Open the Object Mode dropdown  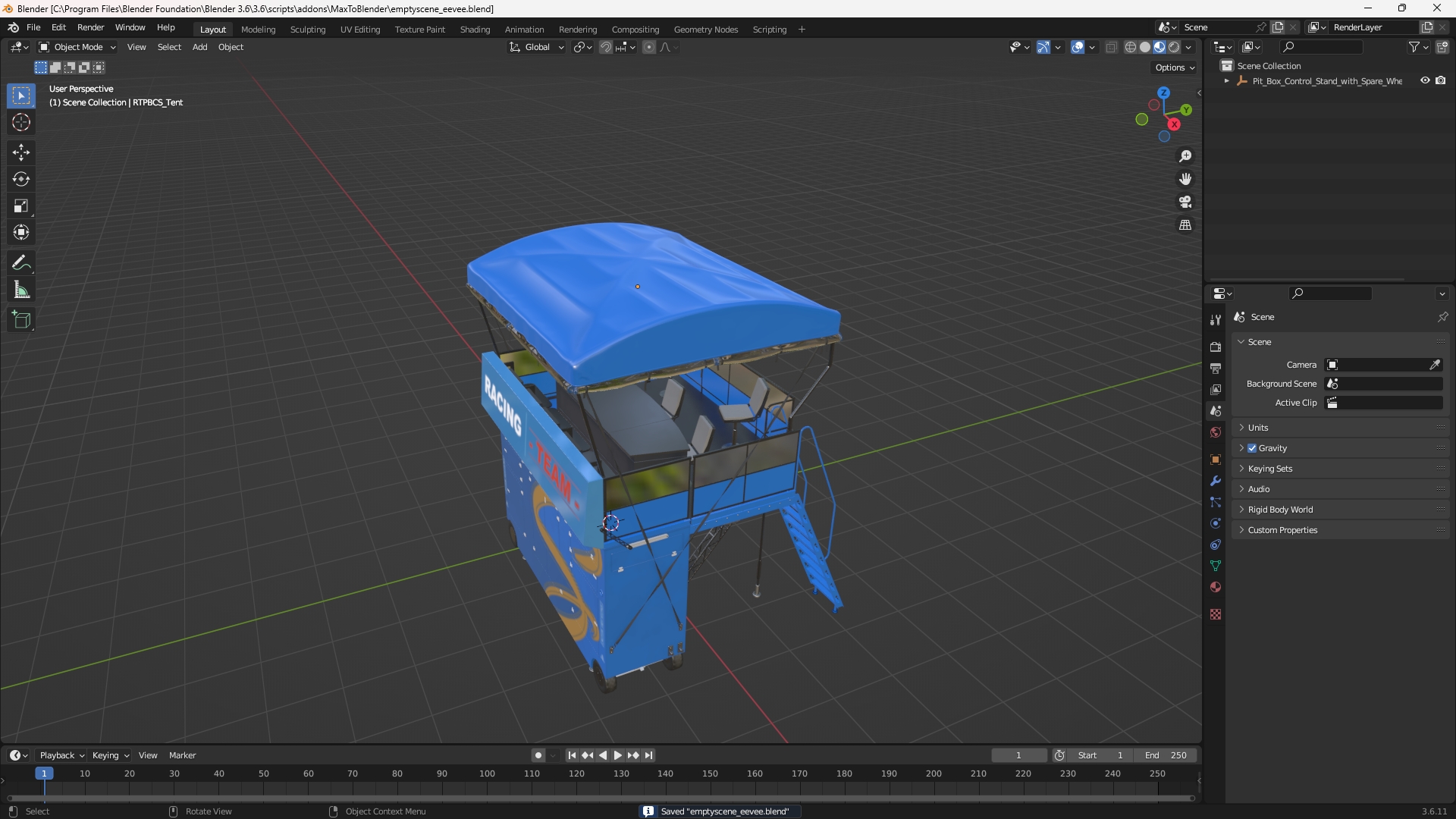click(x=77, y=47)
